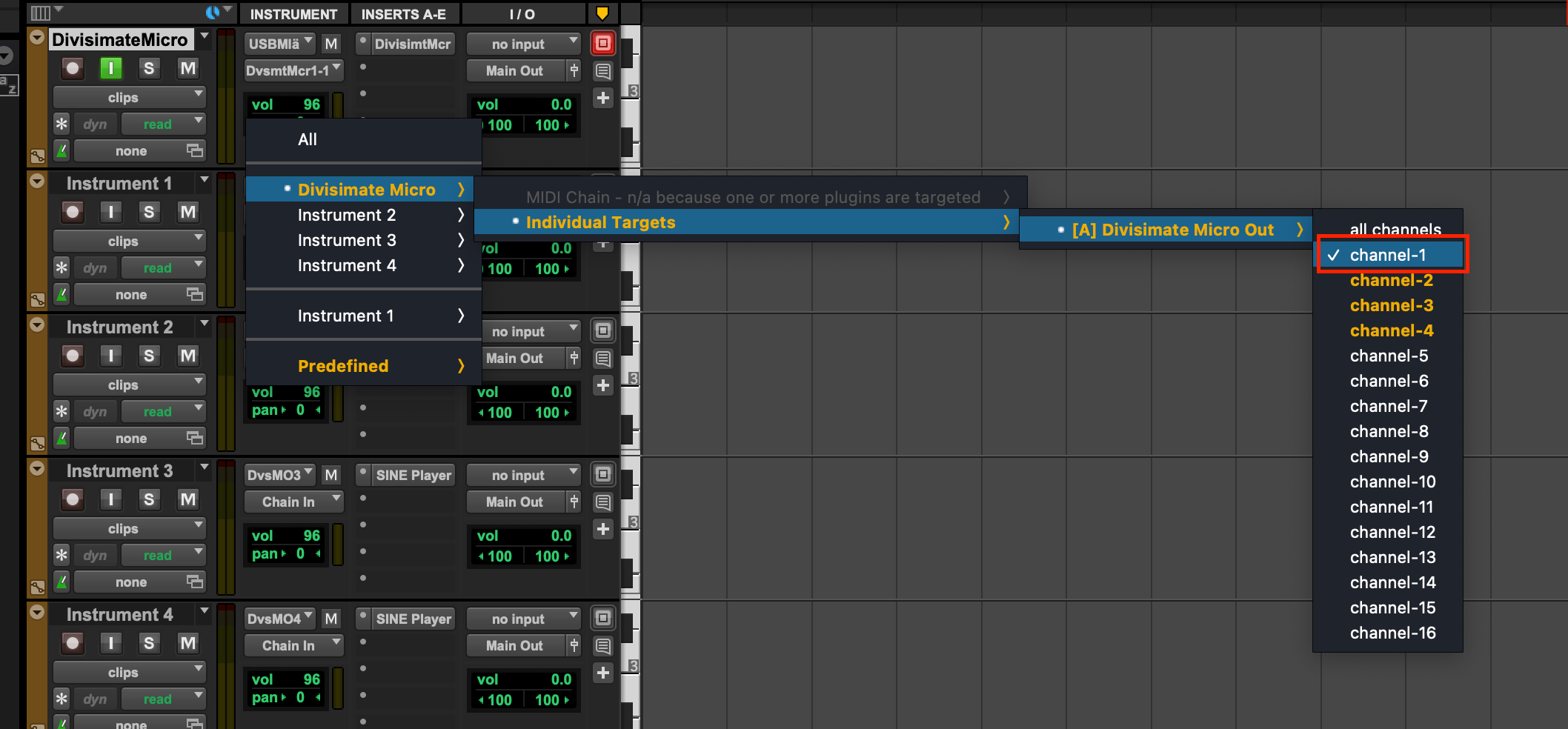Open output window icon beside Instrument 4 Main Out
The height and width of the screenshot is (729, 1568).
click(574, 646)
